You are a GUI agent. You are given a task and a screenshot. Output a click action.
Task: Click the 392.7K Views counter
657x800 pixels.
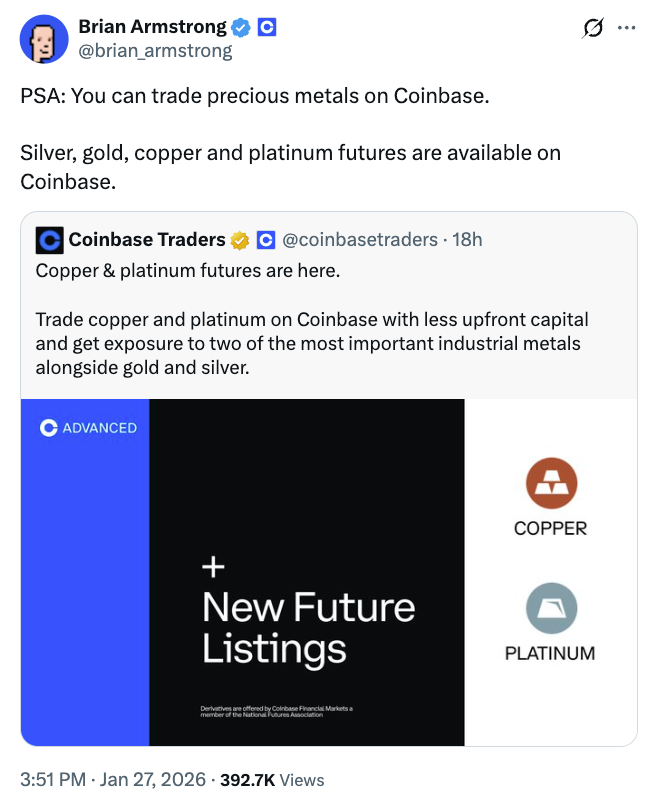pyautogui.click(x=270, y=779)
